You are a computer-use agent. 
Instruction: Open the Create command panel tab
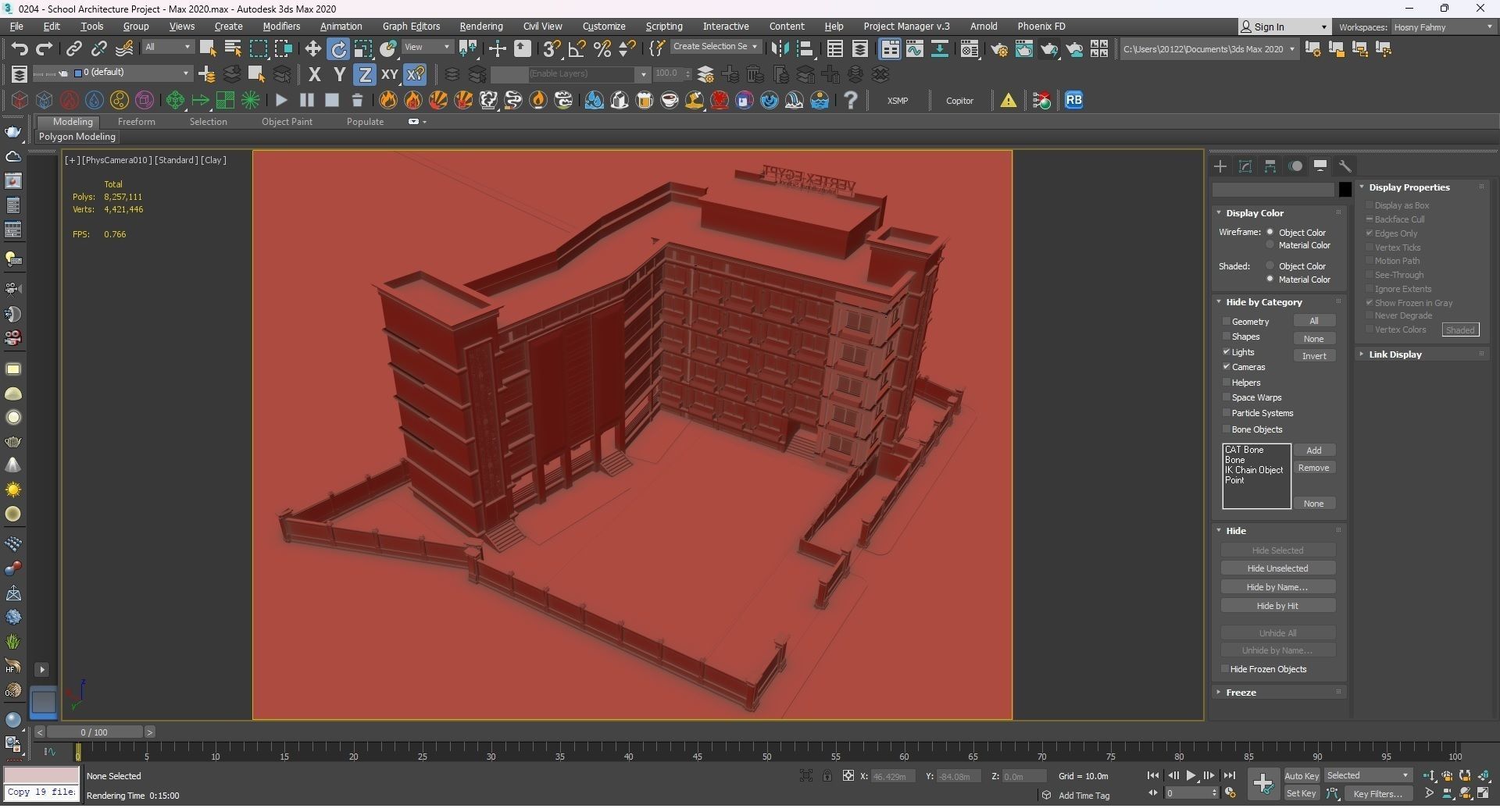coord(1220,166)
